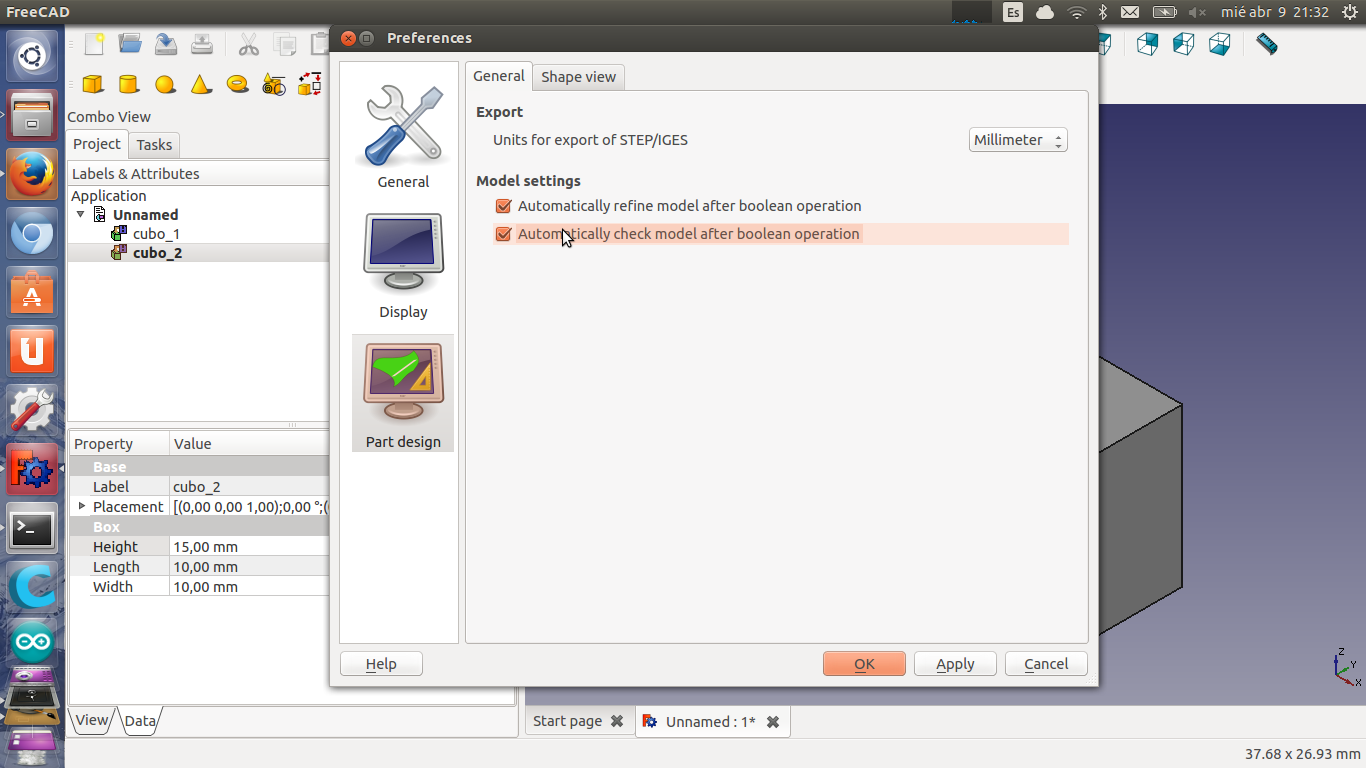The width and height of the screenshot is (1366, 768).
Task: Expand the Placement property row
Action: (x=82, y=506)
